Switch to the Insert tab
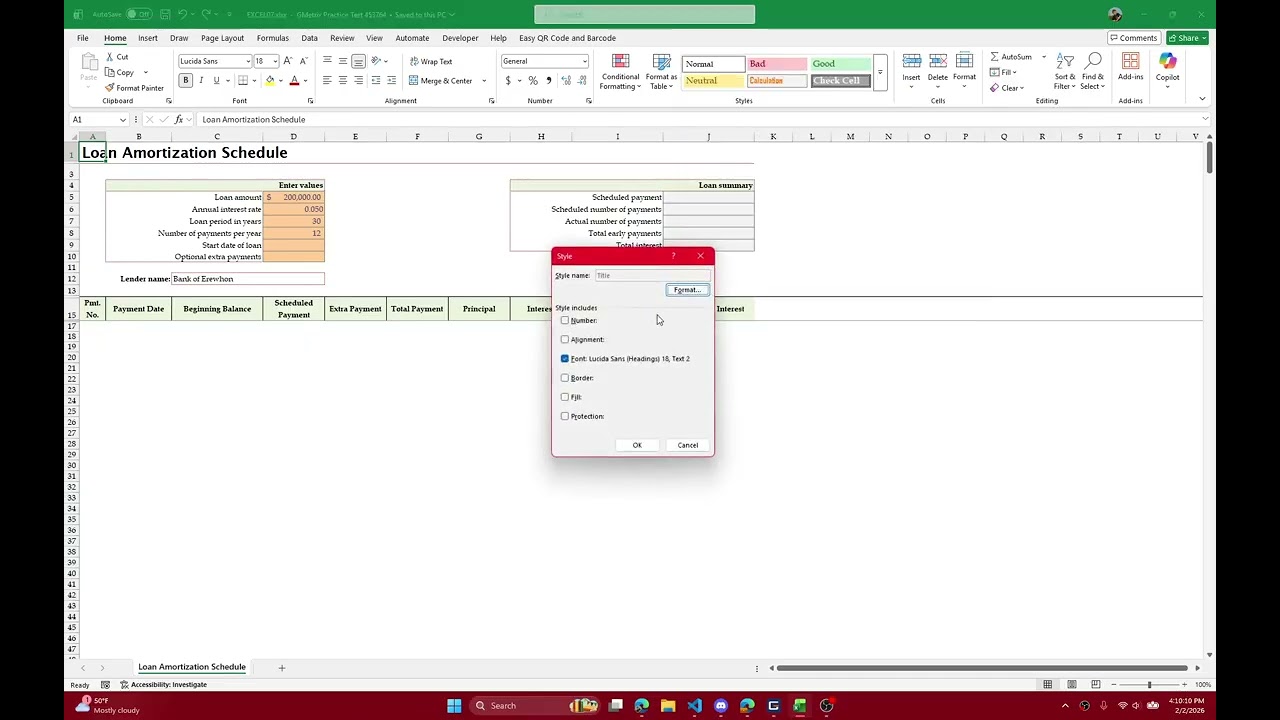1280x720 pixels. (x=147, y=38)
